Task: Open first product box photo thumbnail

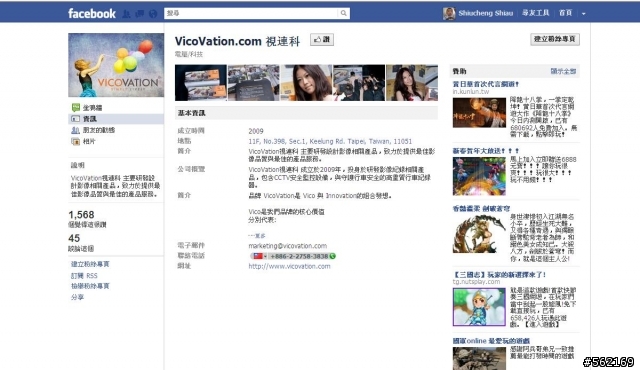Action: tap(201, 83)
